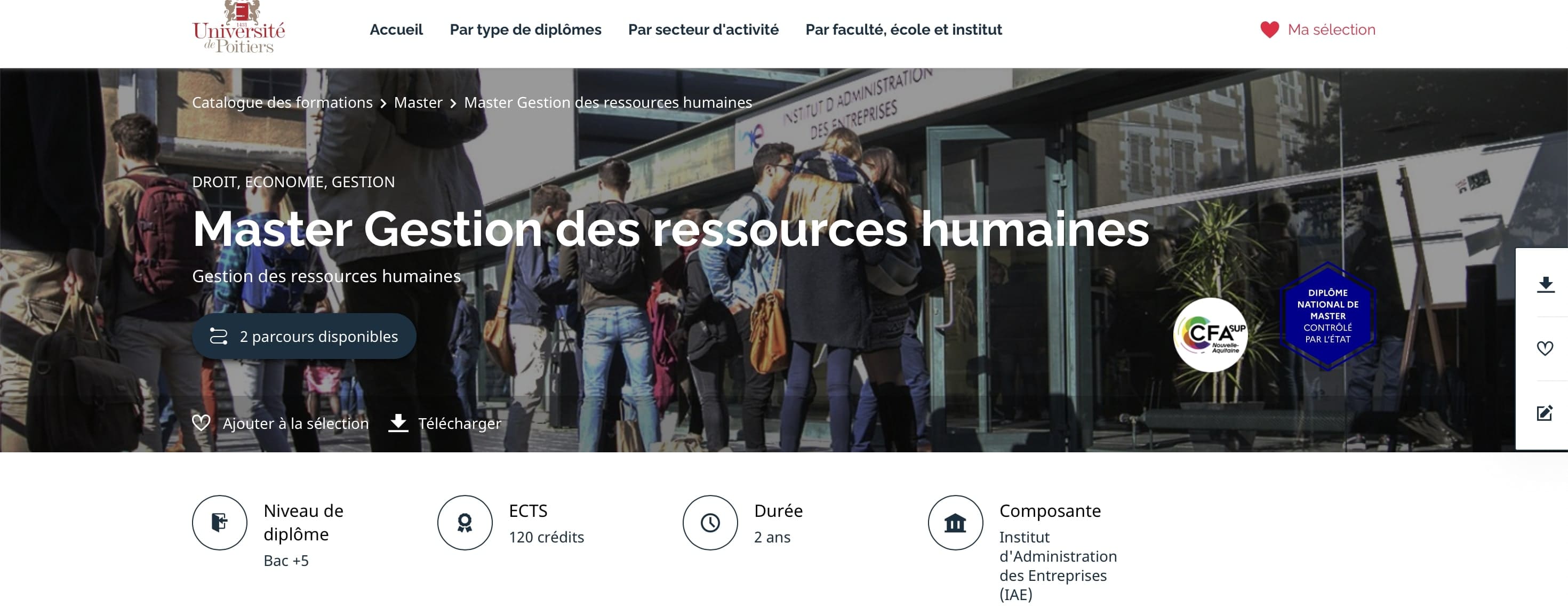Toggle the heart favorite in right sidebar
Image resolution: width=1568 pixels, height=607 pixels.
coord(1545,348)
